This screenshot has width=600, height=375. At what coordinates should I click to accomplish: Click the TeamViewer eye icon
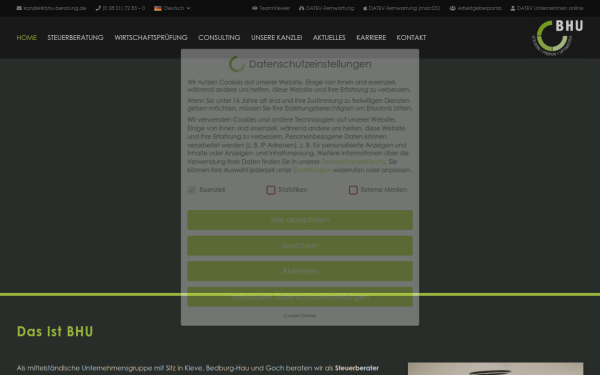click(254, 8)
